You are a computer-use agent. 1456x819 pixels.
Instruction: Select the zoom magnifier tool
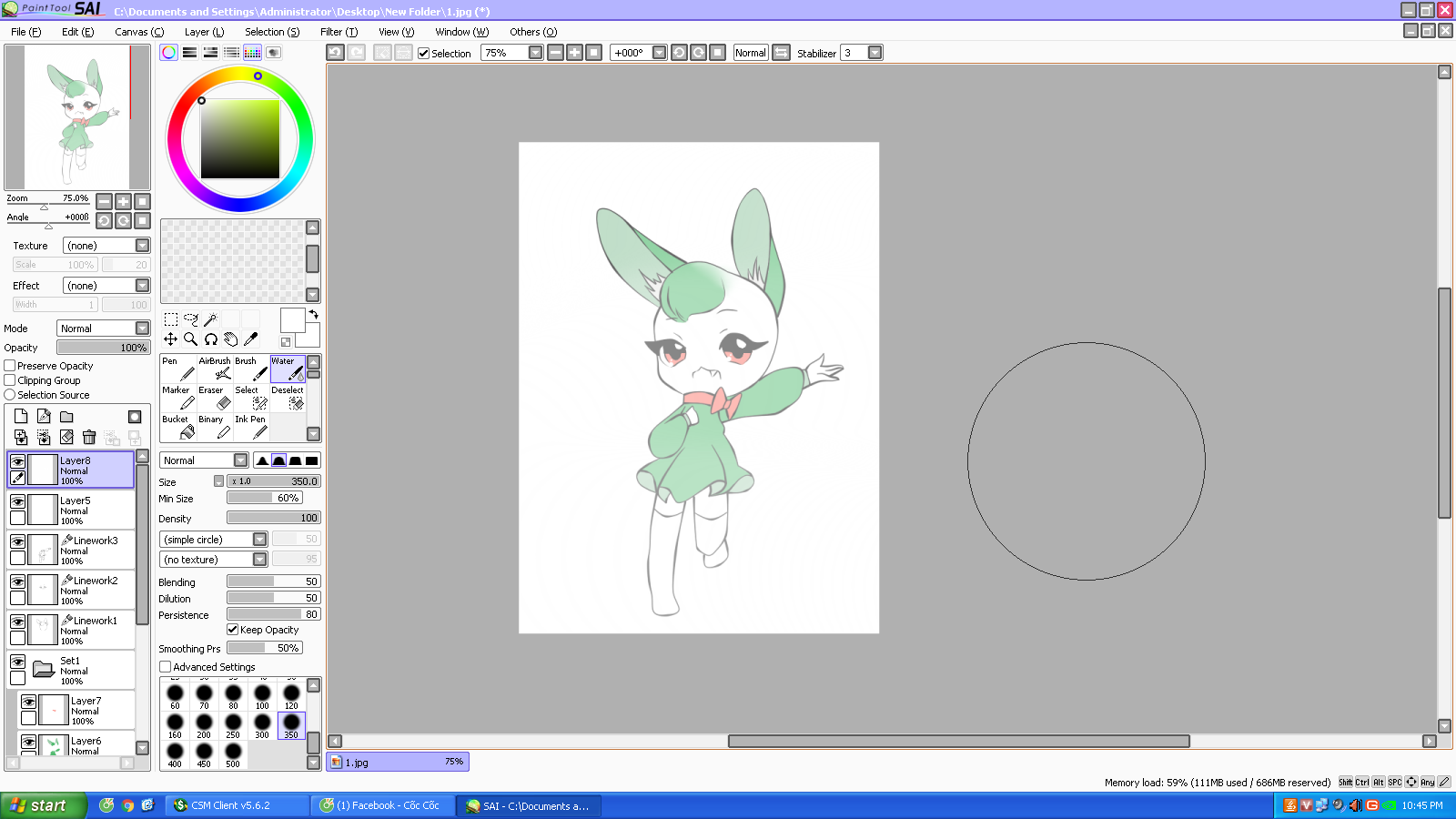190,339
